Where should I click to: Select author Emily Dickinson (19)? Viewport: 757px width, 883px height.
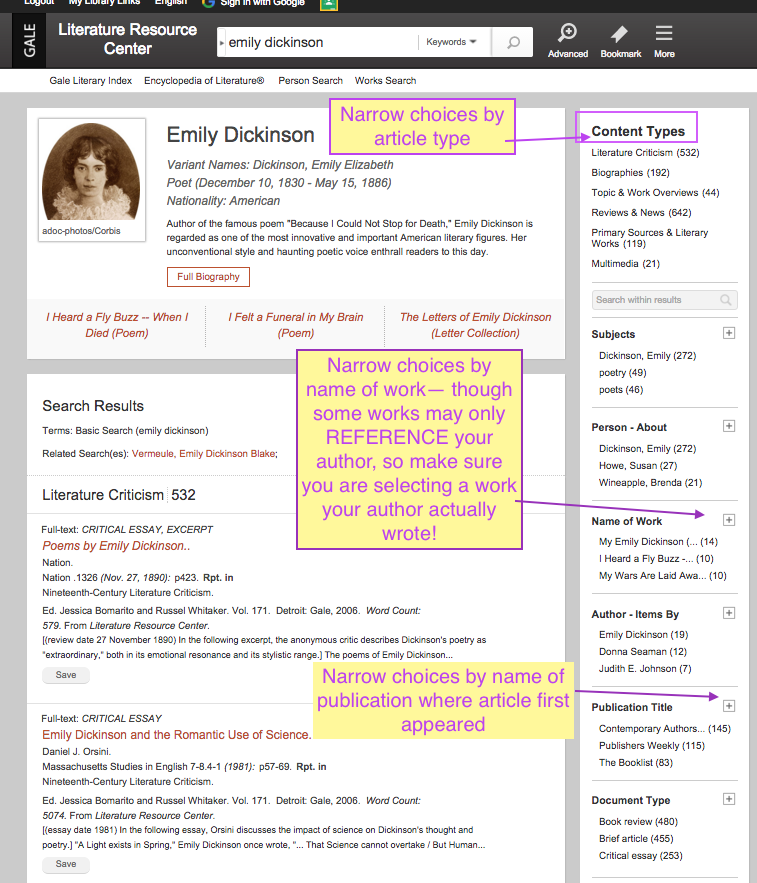[644, 634]
